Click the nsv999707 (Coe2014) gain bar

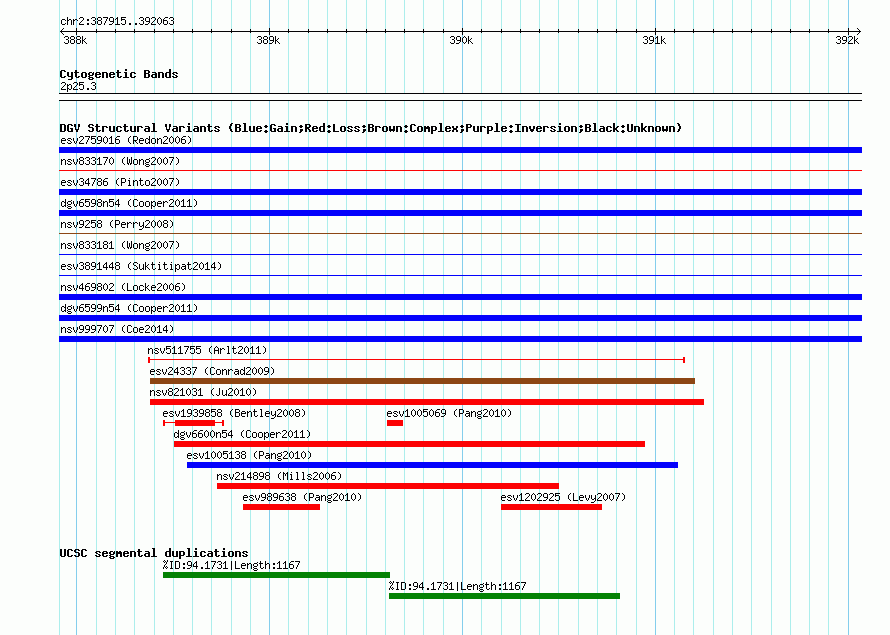460,339
